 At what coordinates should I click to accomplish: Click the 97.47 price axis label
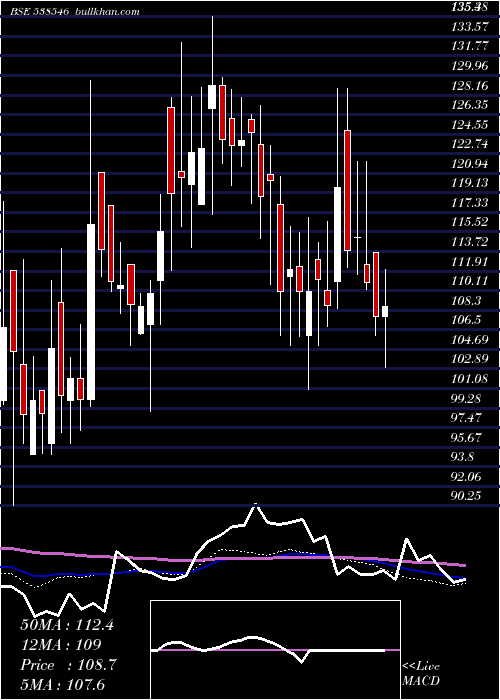tap(467, 417)
